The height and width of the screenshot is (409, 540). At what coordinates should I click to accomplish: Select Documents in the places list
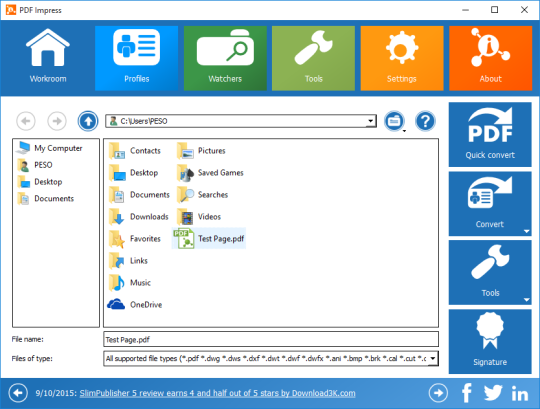45,199
